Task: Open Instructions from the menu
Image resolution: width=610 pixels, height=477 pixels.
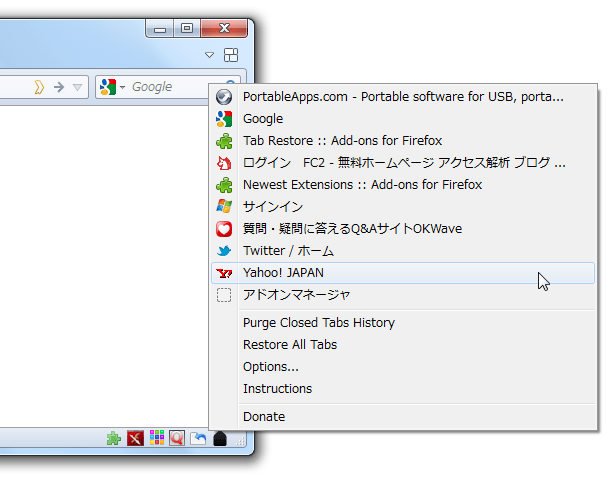Action: pyautogui.click(x=403, y=389)
